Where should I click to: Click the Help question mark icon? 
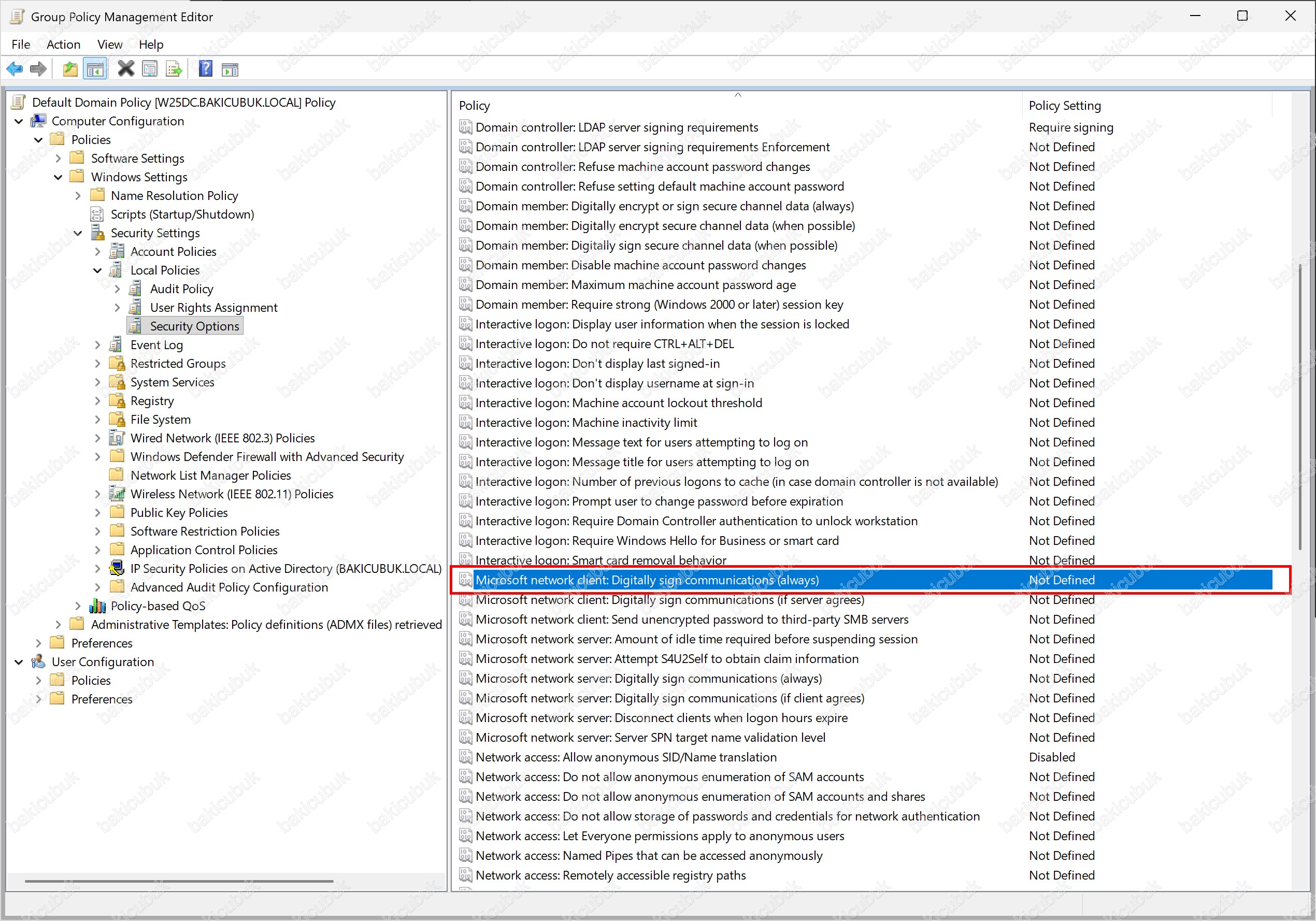coord(205,69)
